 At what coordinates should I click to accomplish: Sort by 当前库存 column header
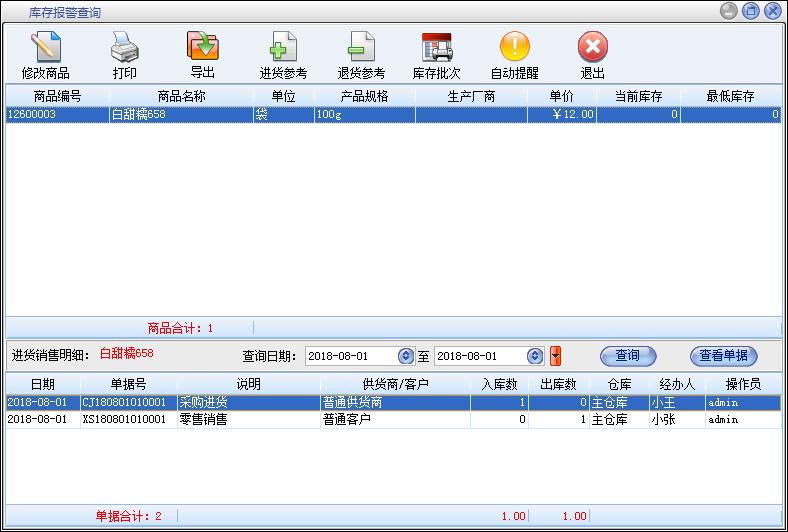pos(638,96)
